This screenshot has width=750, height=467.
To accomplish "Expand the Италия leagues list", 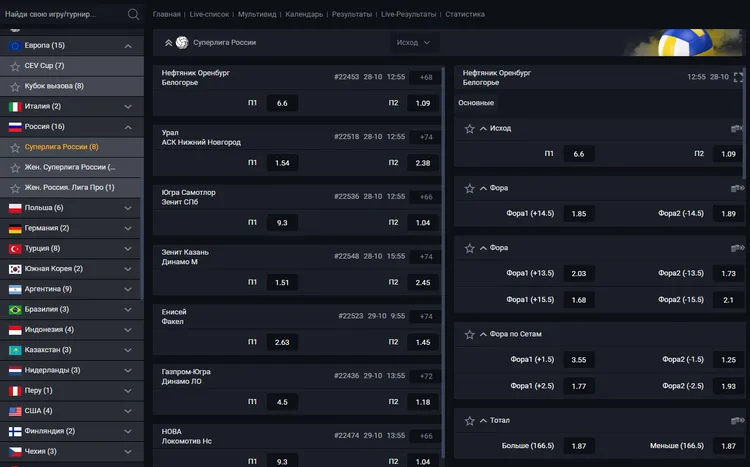I will (x=128, y=106).
